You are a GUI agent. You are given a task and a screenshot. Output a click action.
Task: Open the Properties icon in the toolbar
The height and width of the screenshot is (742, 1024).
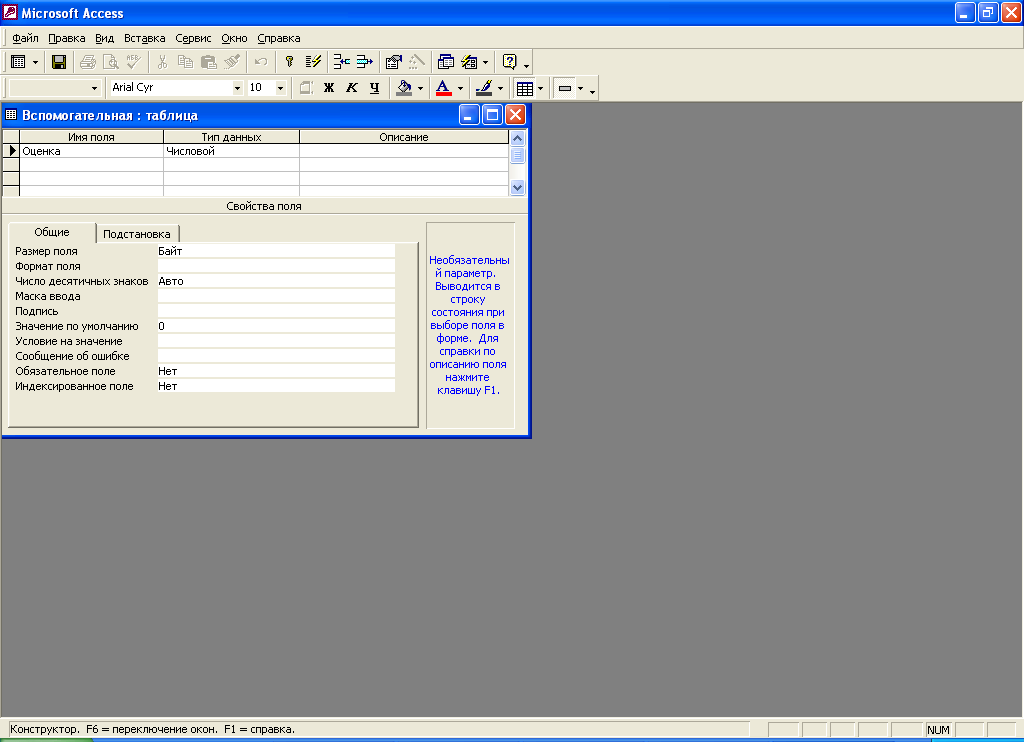pyautogui.click(x=393, y=62)
